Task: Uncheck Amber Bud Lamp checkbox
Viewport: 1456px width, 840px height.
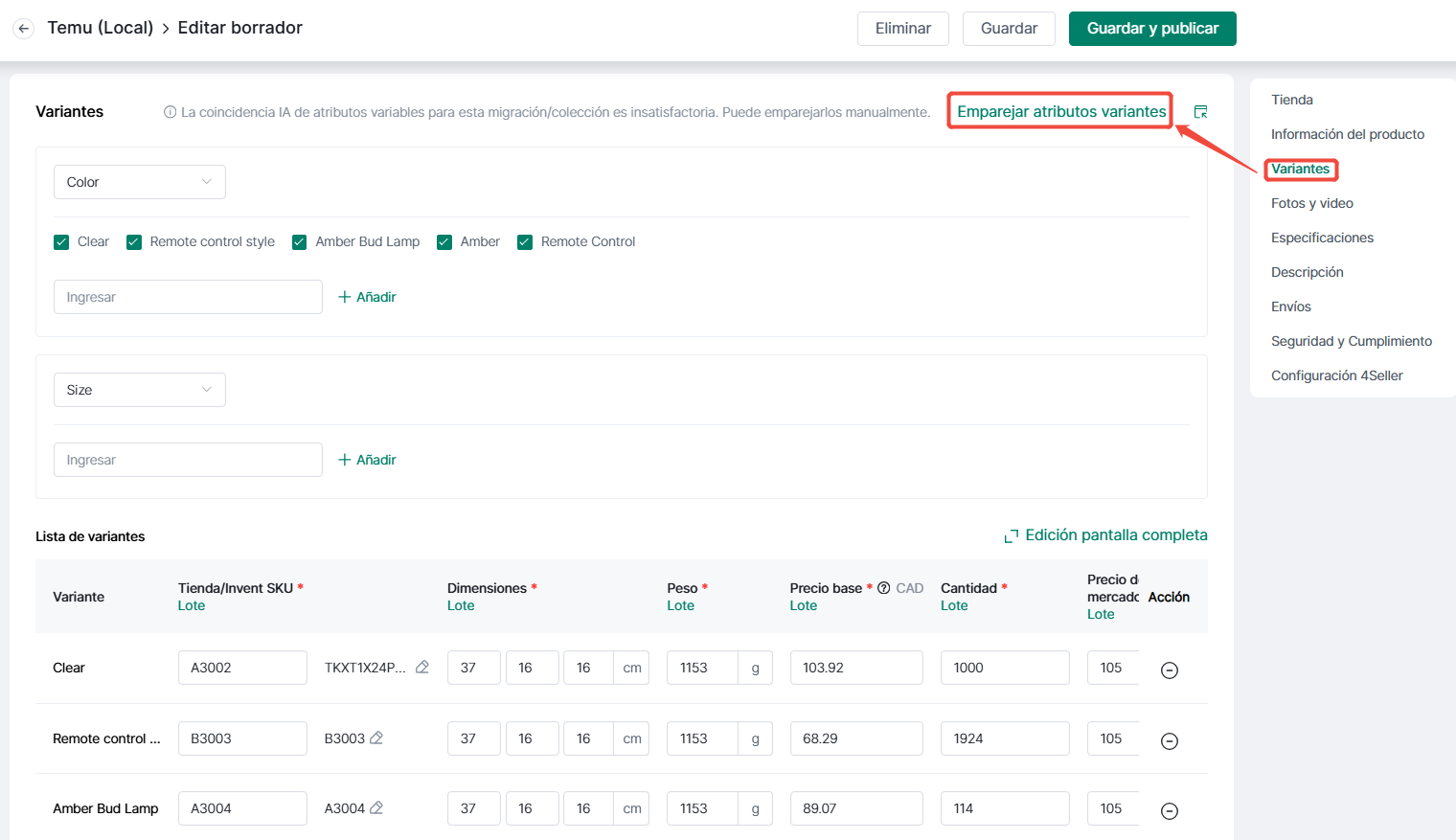Action: (300, 242)
